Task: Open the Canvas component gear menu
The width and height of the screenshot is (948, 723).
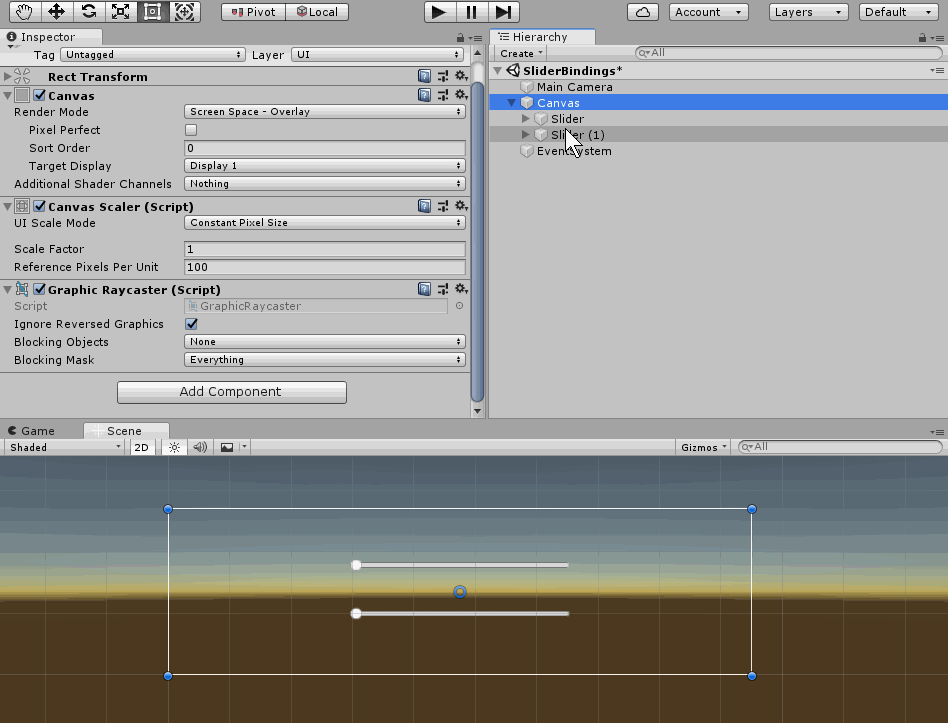Action: pos(461,95)
